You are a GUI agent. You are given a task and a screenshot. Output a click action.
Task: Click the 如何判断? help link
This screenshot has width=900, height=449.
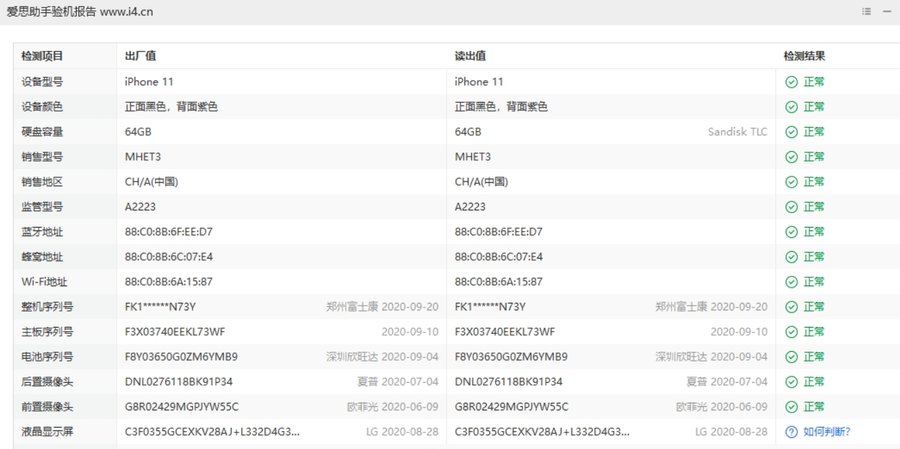click(827, 432)
